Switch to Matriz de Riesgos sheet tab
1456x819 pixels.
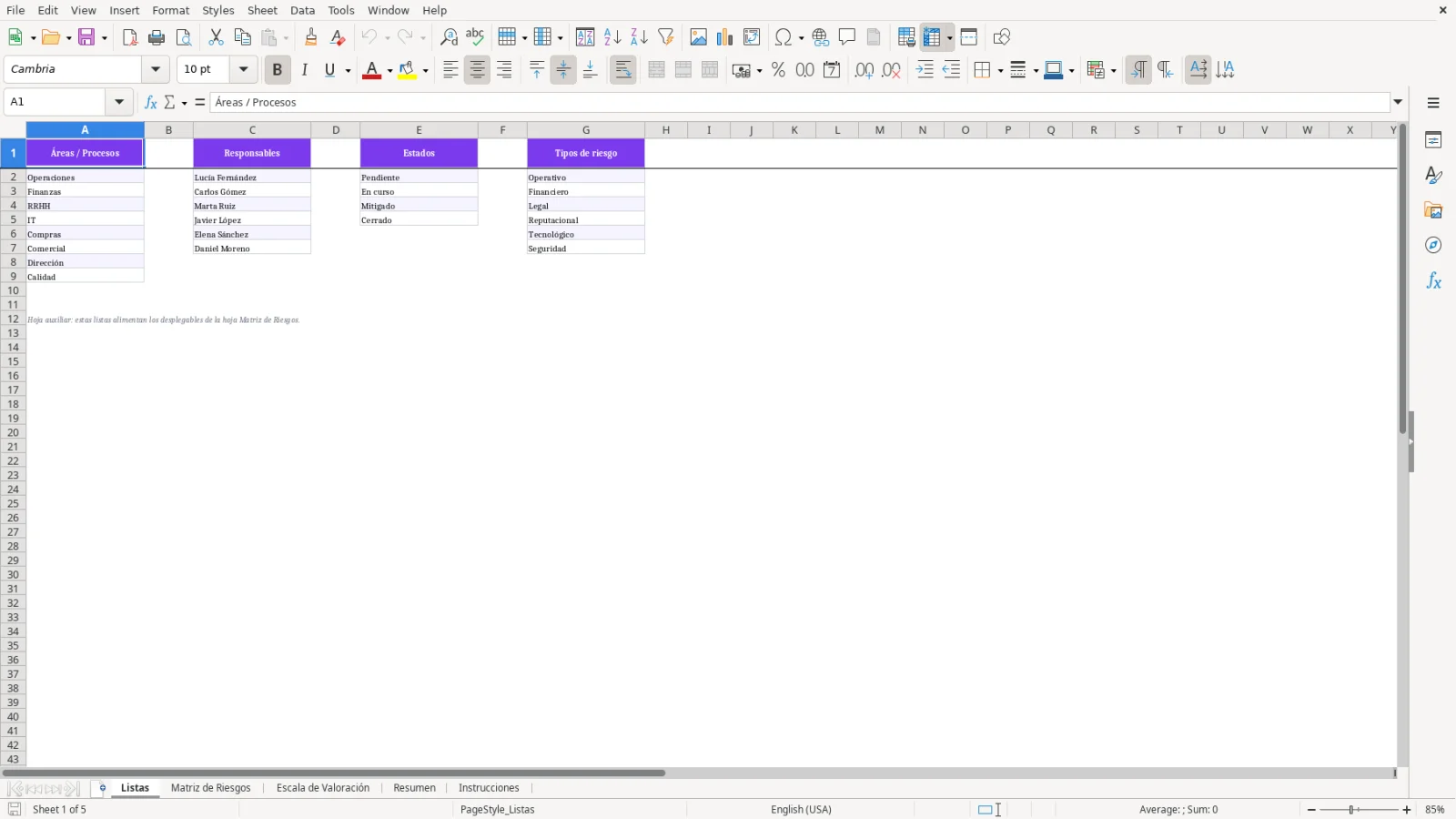[x=210, y=788]
